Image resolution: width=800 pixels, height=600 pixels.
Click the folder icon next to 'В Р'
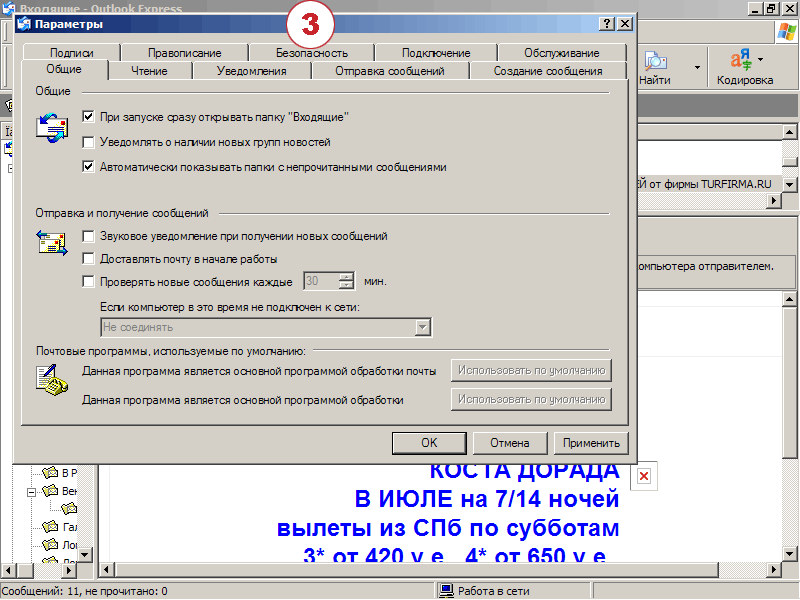point(50,473)
